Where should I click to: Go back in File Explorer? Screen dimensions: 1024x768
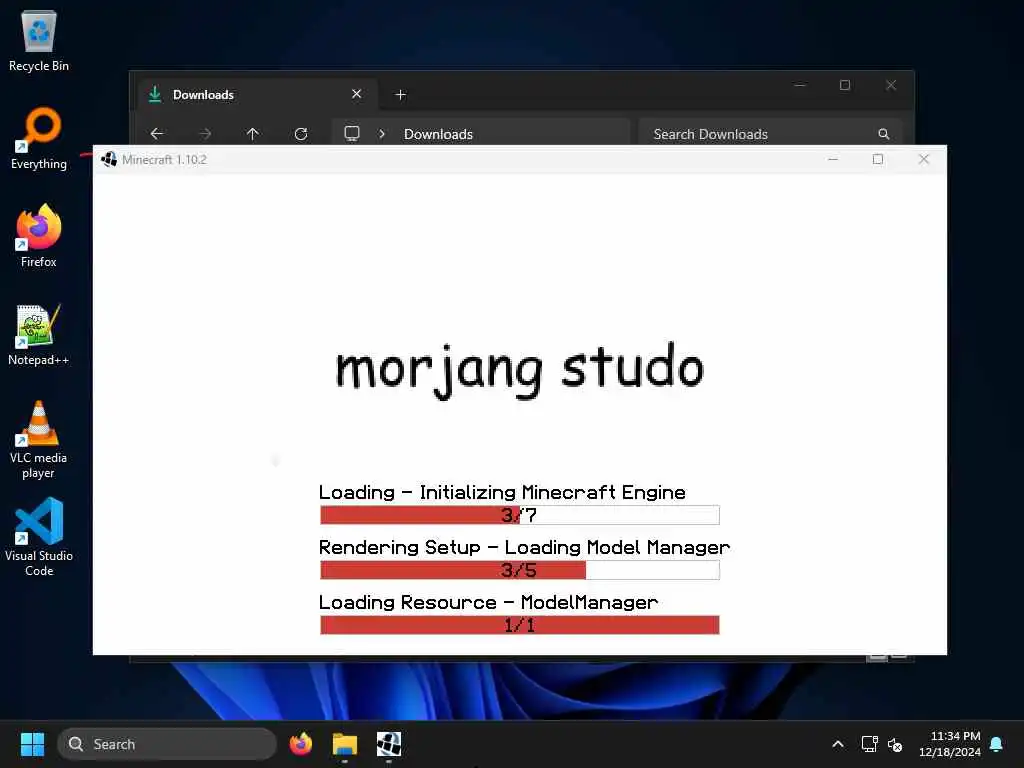(157, 134)
